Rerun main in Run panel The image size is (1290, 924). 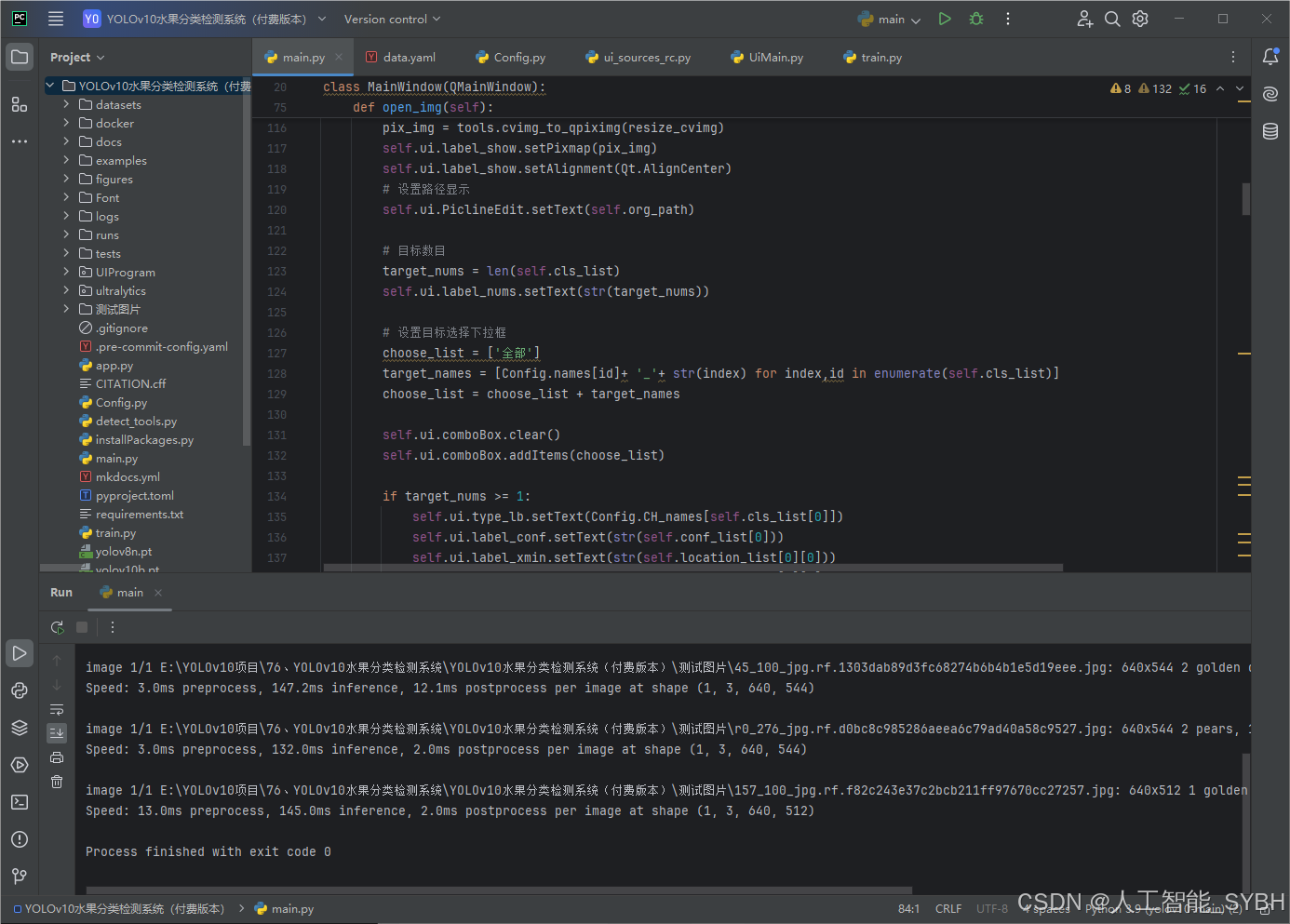57,627
